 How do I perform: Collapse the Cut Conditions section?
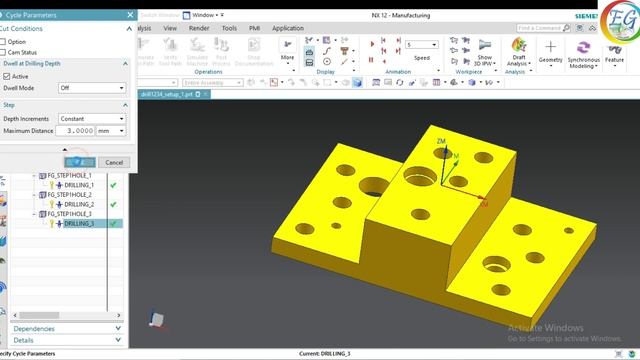(129, 29)
